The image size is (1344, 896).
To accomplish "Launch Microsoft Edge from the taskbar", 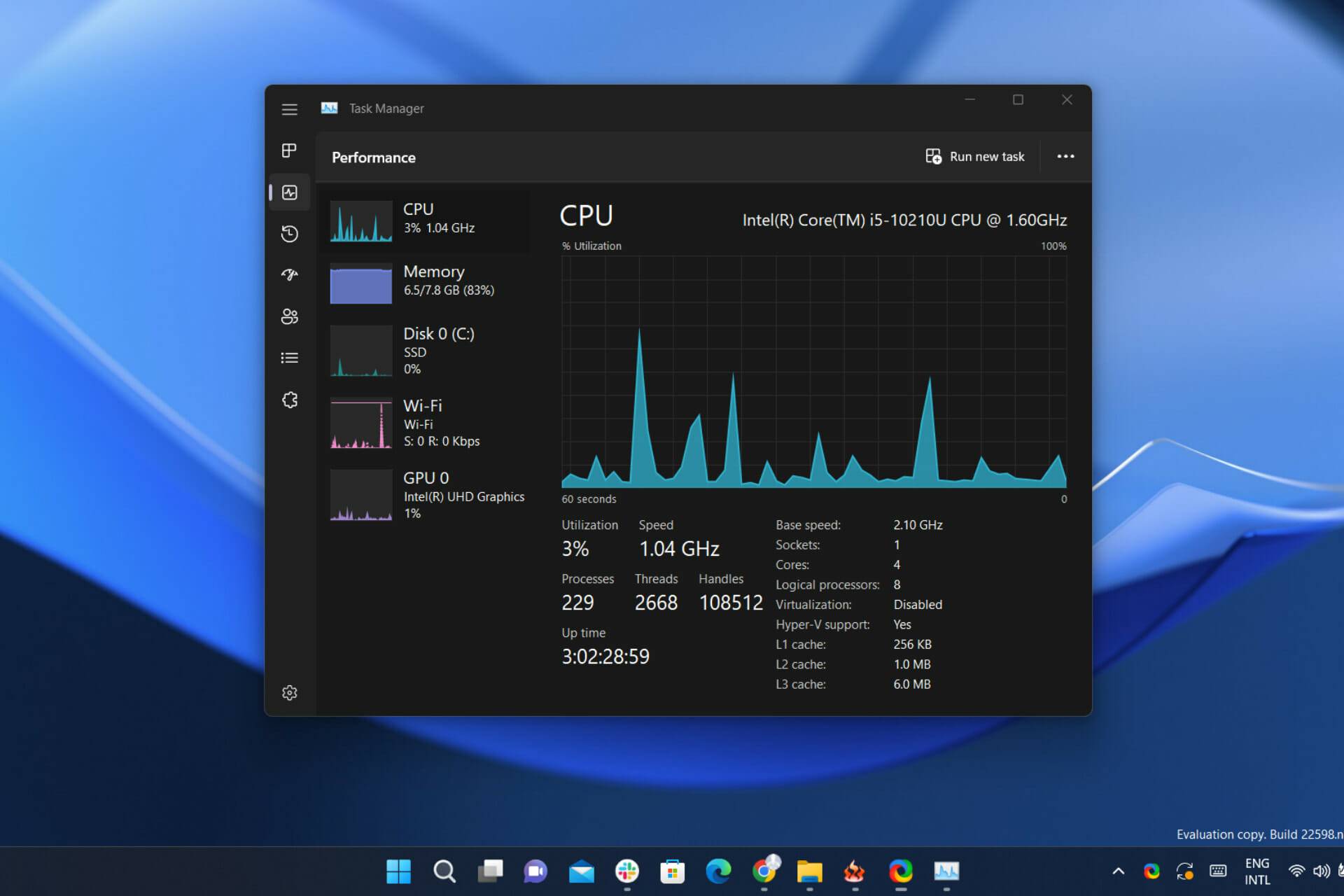I will pos(720,871).
